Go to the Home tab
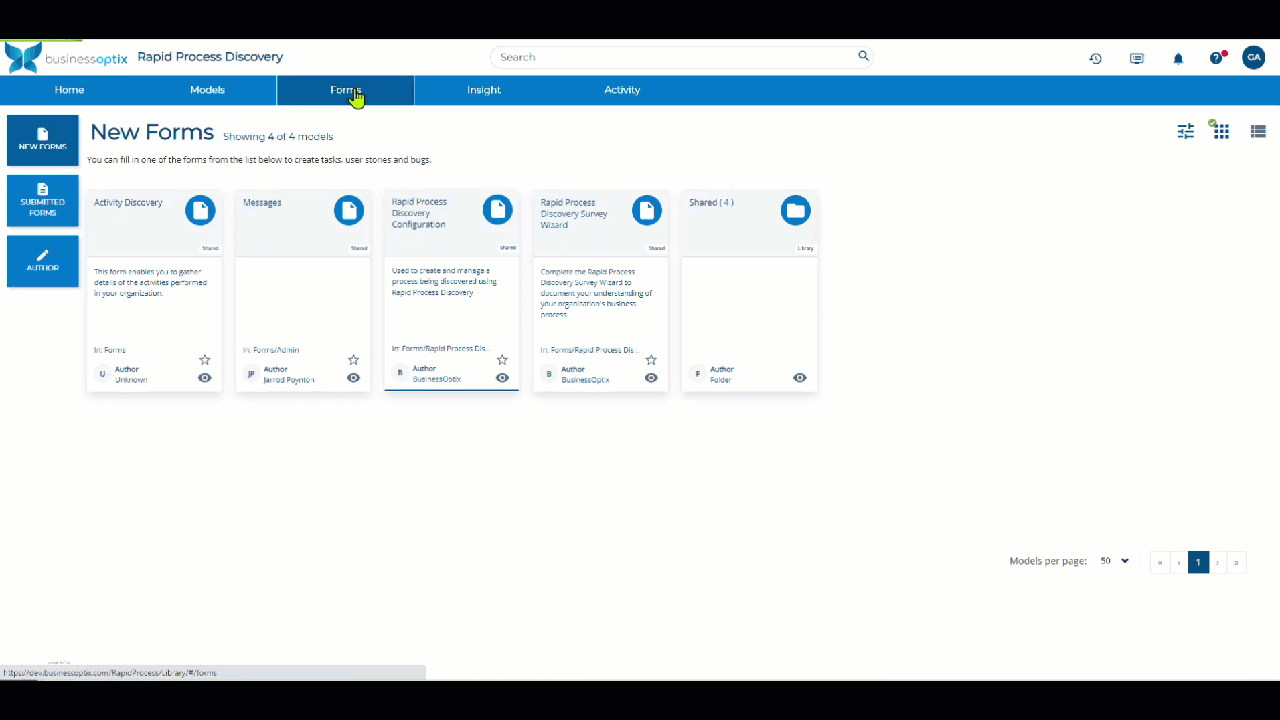Image resolution: width=1280 pixels, height=720 pixels. (x=69, y=90)
